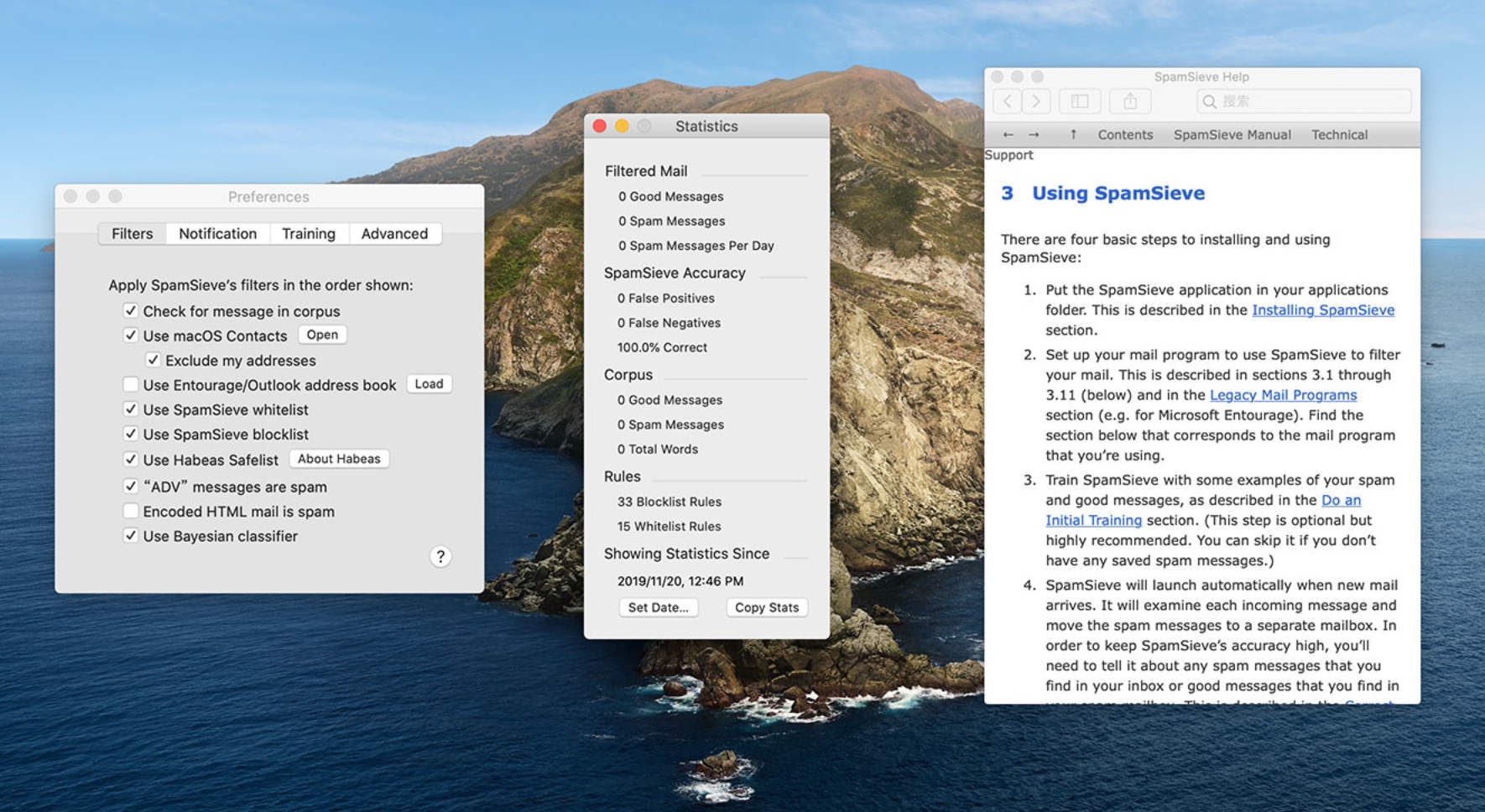Click the search field in SpamSieve Help
The width and height of the screenshot is (1485, 812).
coord(1304,101)
